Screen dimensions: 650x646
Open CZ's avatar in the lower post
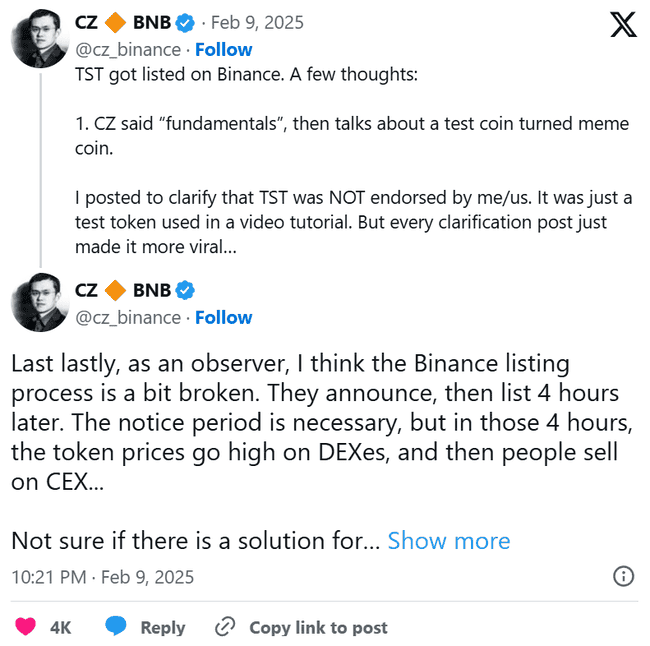(38, 307)
